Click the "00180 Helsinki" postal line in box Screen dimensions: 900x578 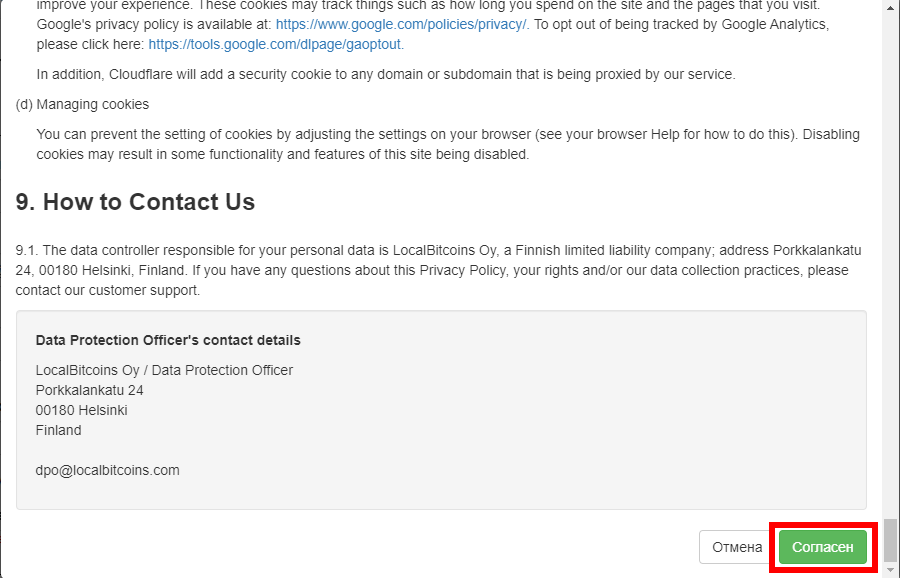(82, 410)
